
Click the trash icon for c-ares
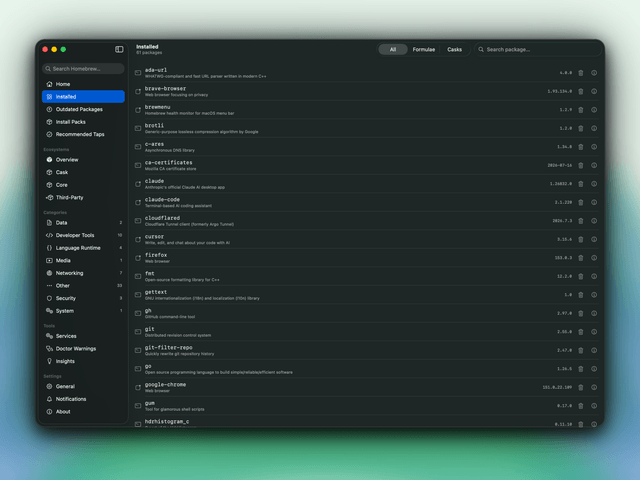(x=580, y=147)
